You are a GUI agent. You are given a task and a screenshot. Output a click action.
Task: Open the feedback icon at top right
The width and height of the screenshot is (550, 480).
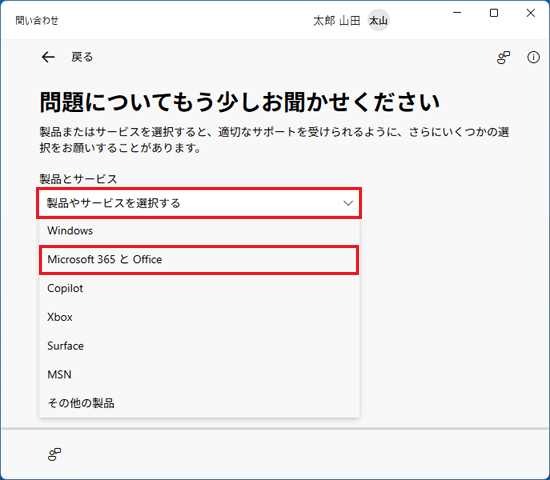tap(503, 57)
